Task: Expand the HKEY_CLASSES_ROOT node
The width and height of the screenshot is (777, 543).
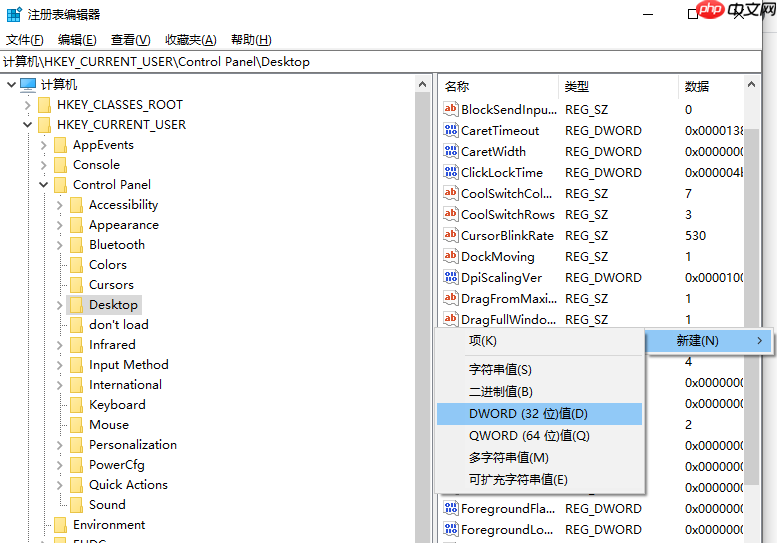Action: [x=28, y=105]
